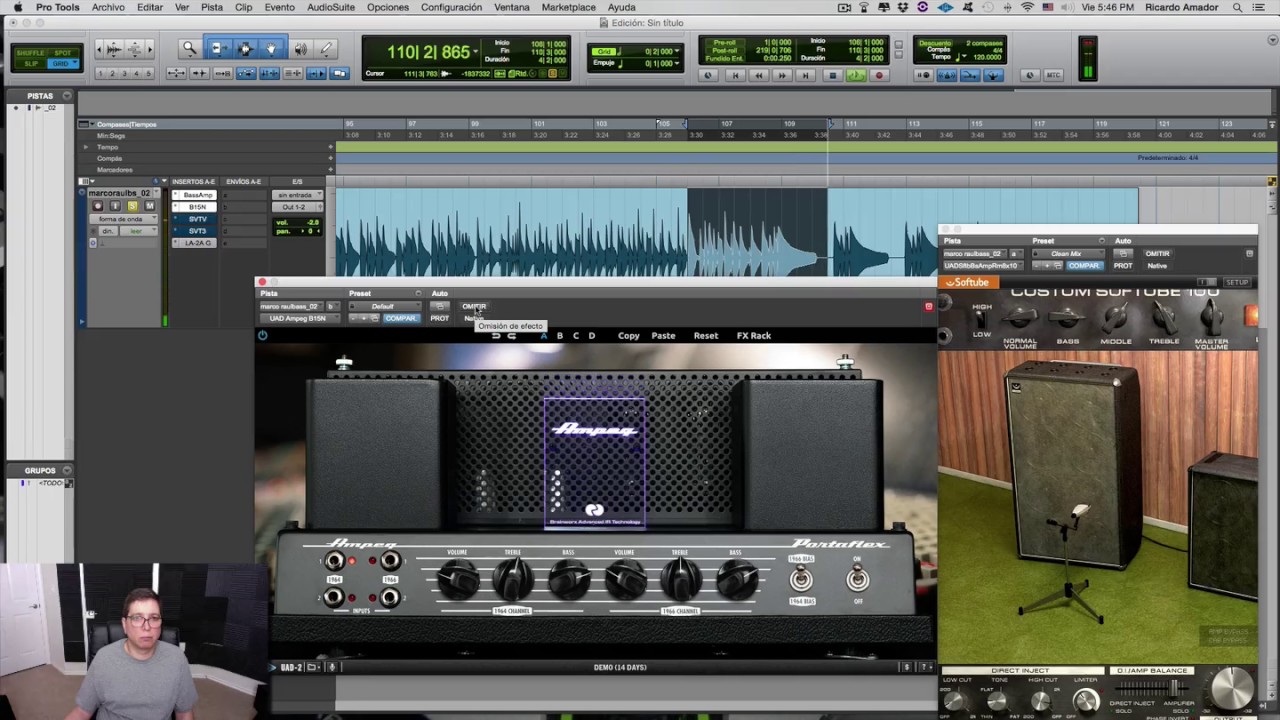Click the undo arrow in UAD plugin
The image size is (1280, 720).
coord(496,335)
